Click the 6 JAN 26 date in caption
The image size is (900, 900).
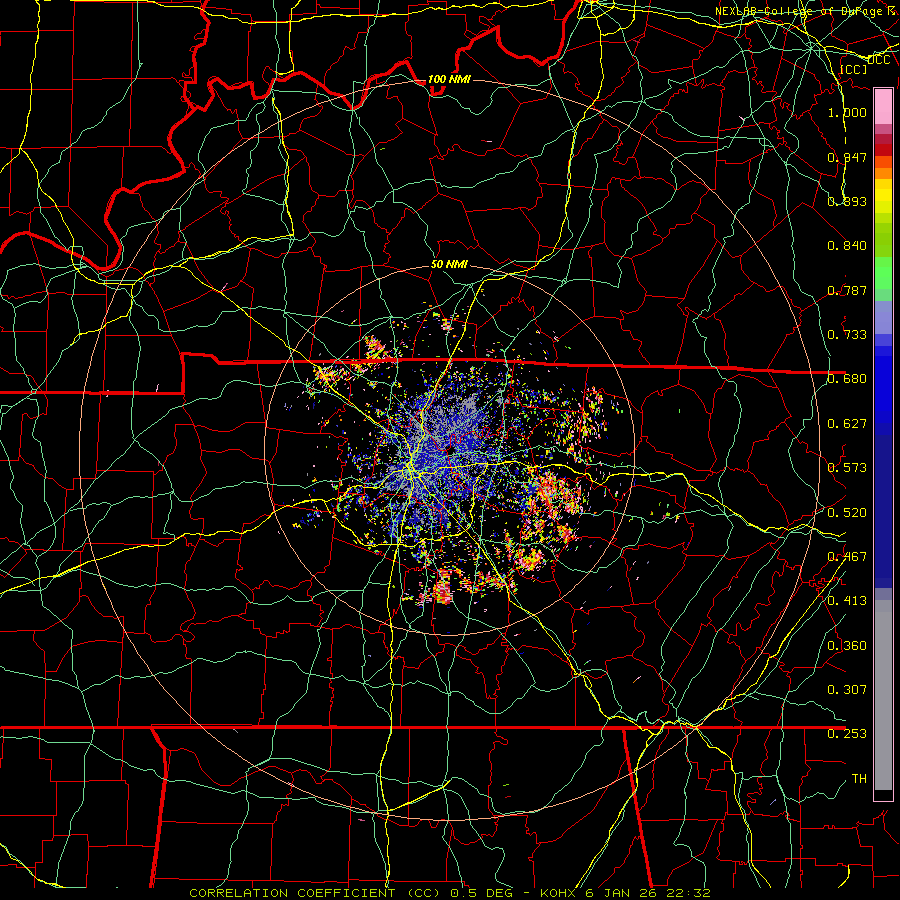[623, 893]
